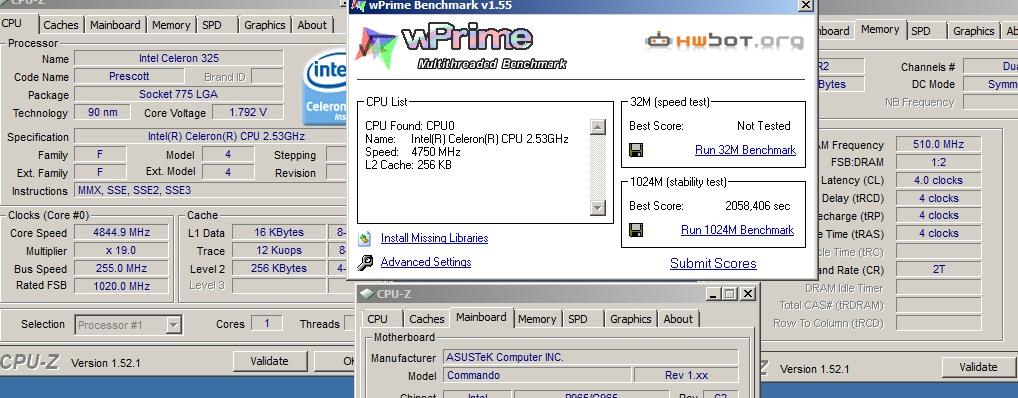Screen dimensions: 1018x398
Task: Click Validate button in left CPU-Z window
Action: tap(269, 361)
